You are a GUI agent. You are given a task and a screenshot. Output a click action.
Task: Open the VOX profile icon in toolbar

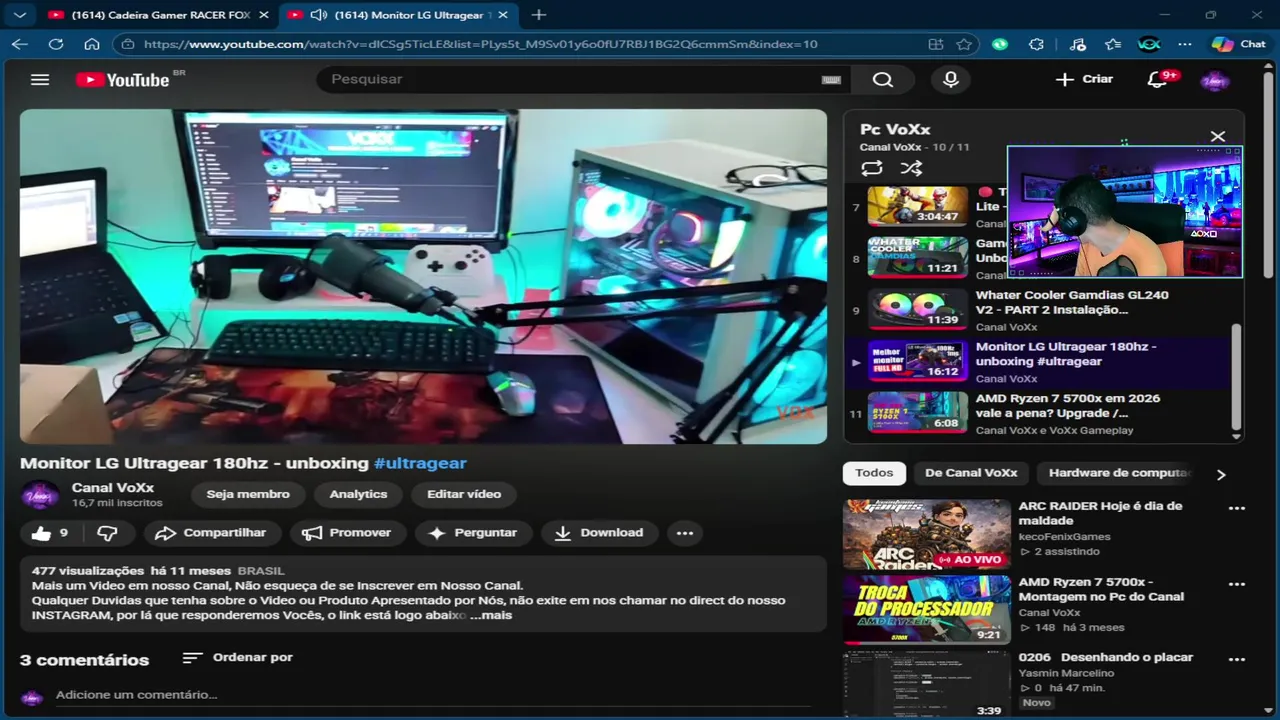(x=1149, y=44)
